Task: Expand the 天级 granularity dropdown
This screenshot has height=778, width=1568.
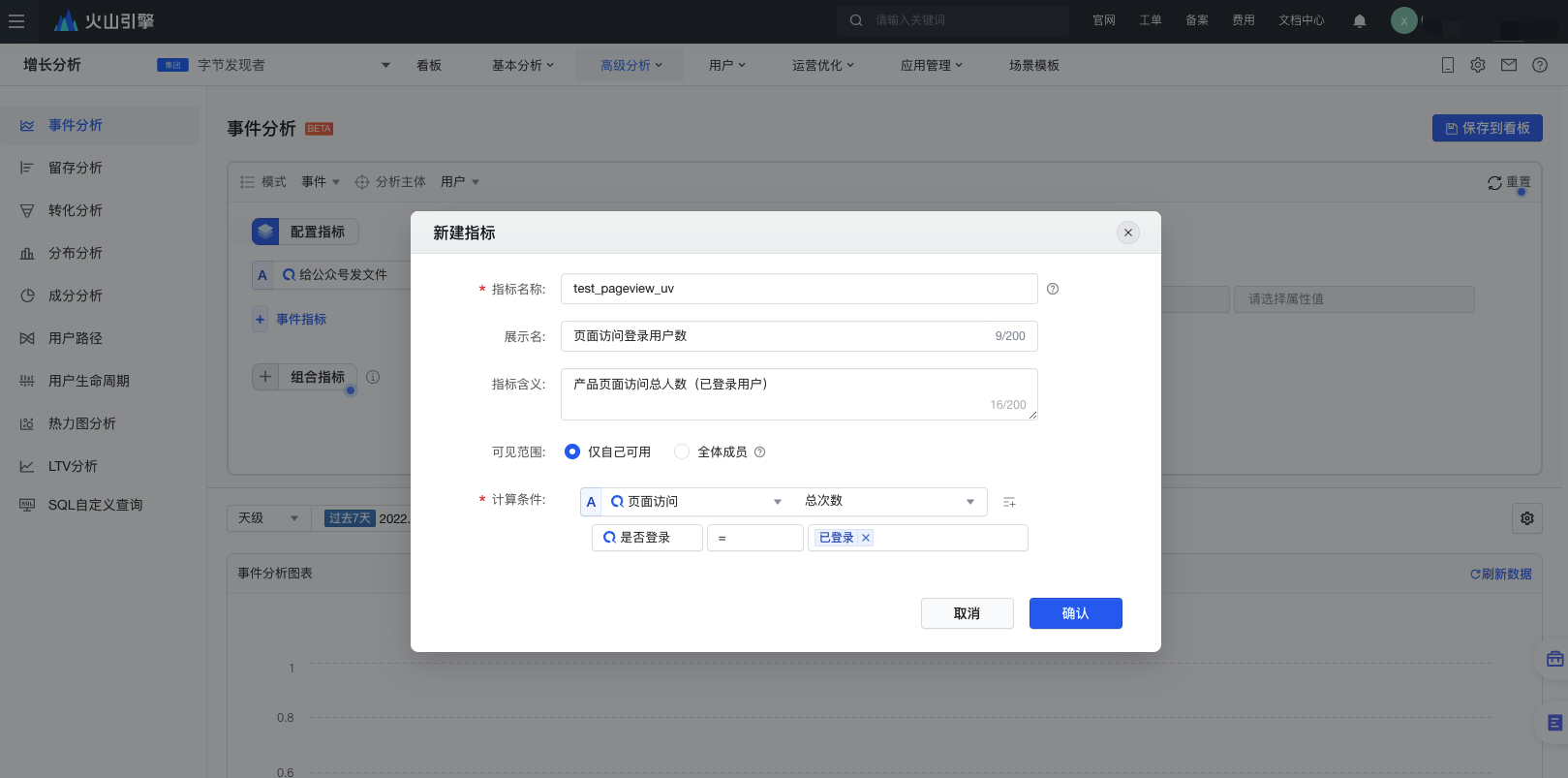Action: (269, 518)
